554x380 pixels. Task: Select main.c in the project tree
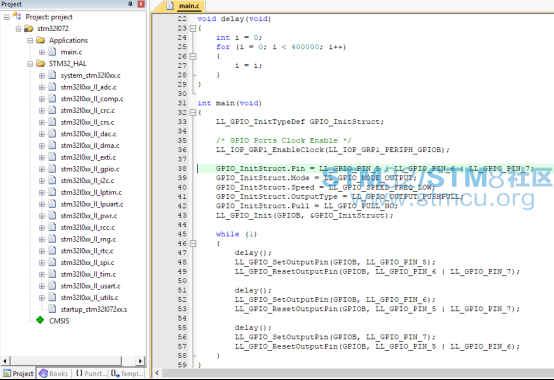coord(71,52)
